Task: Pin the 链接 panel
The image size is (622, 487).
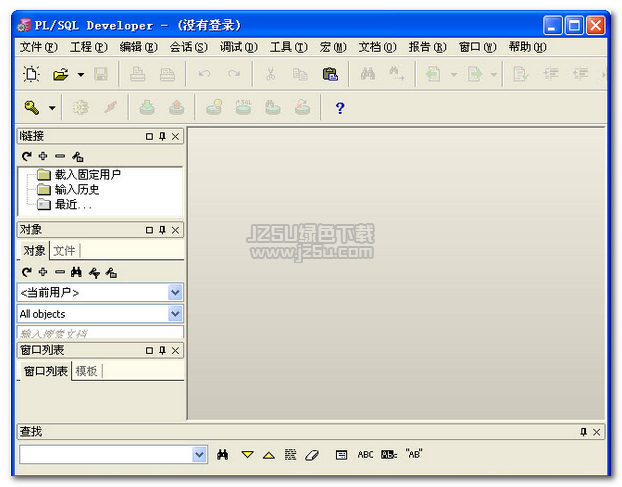Action: [x=162, y=136]
